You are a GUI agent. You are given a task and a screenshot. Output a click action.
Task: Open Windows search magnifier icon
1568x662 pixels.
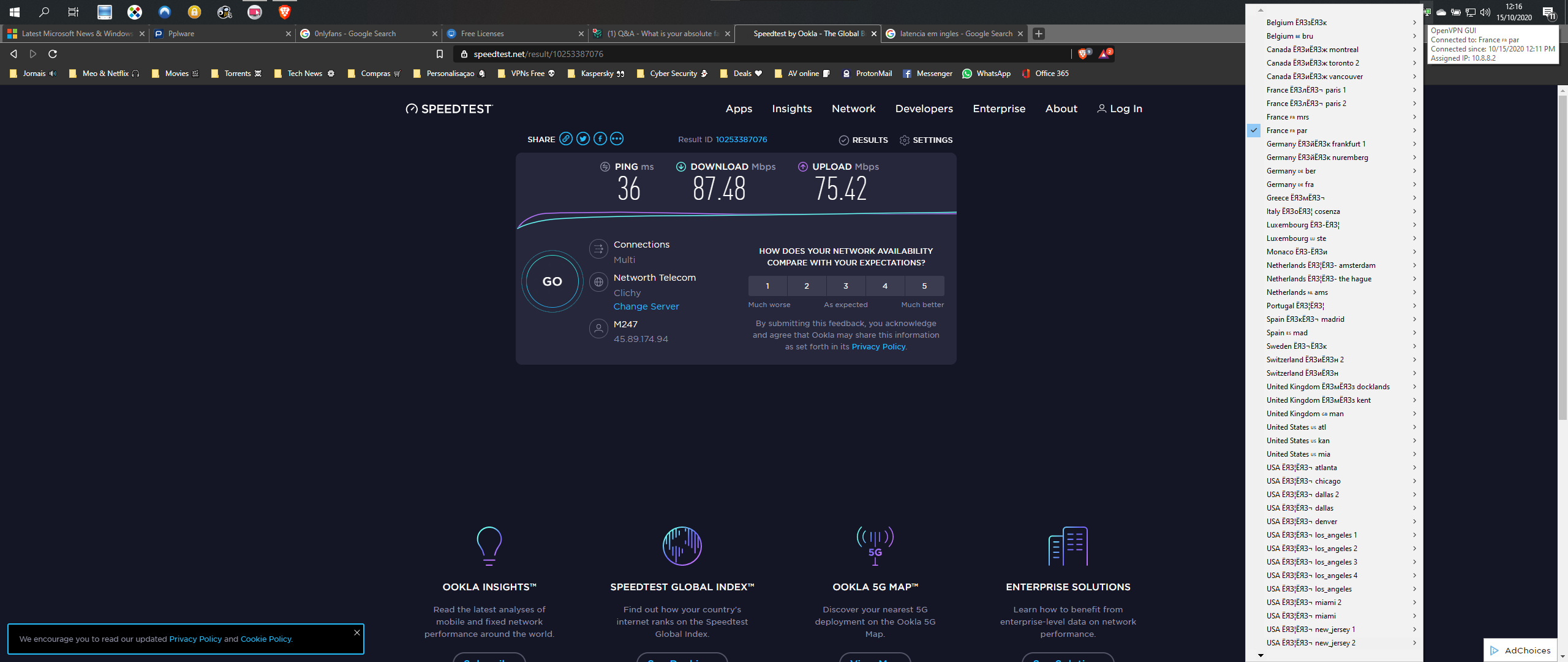coord(44,12)
